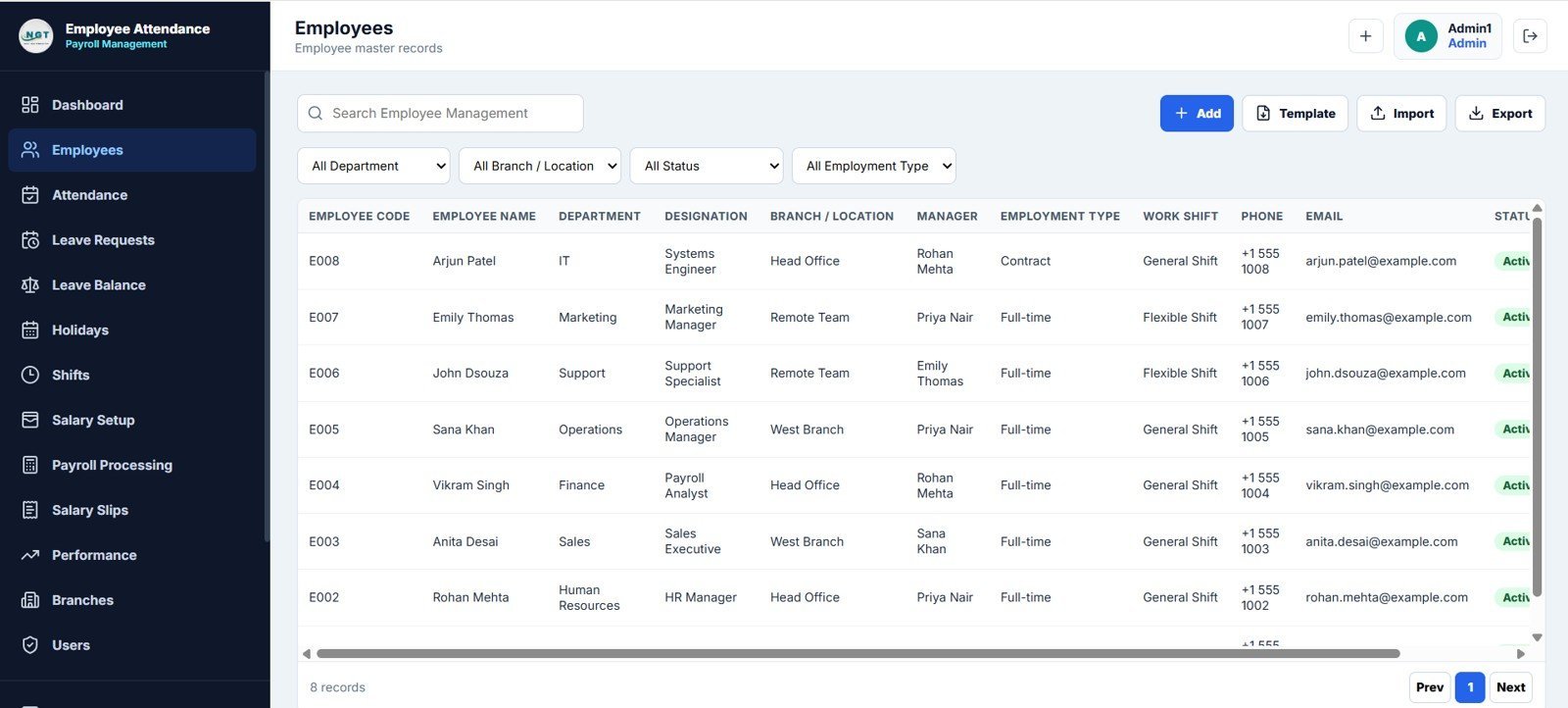Click the plus icon on Add button

pyautogui.click(x=1182, y=114)
